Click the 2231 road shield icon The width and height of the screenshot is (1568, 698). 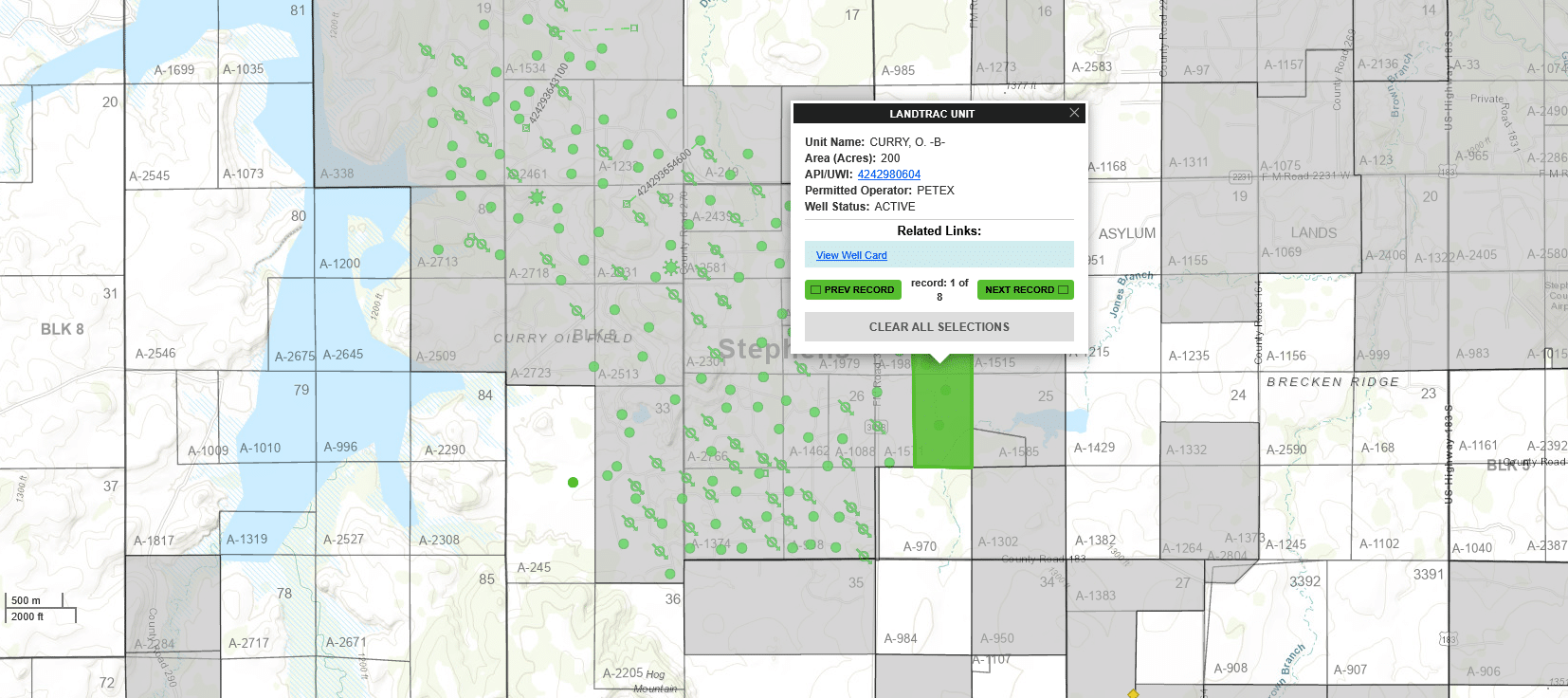coord(1241,177)
